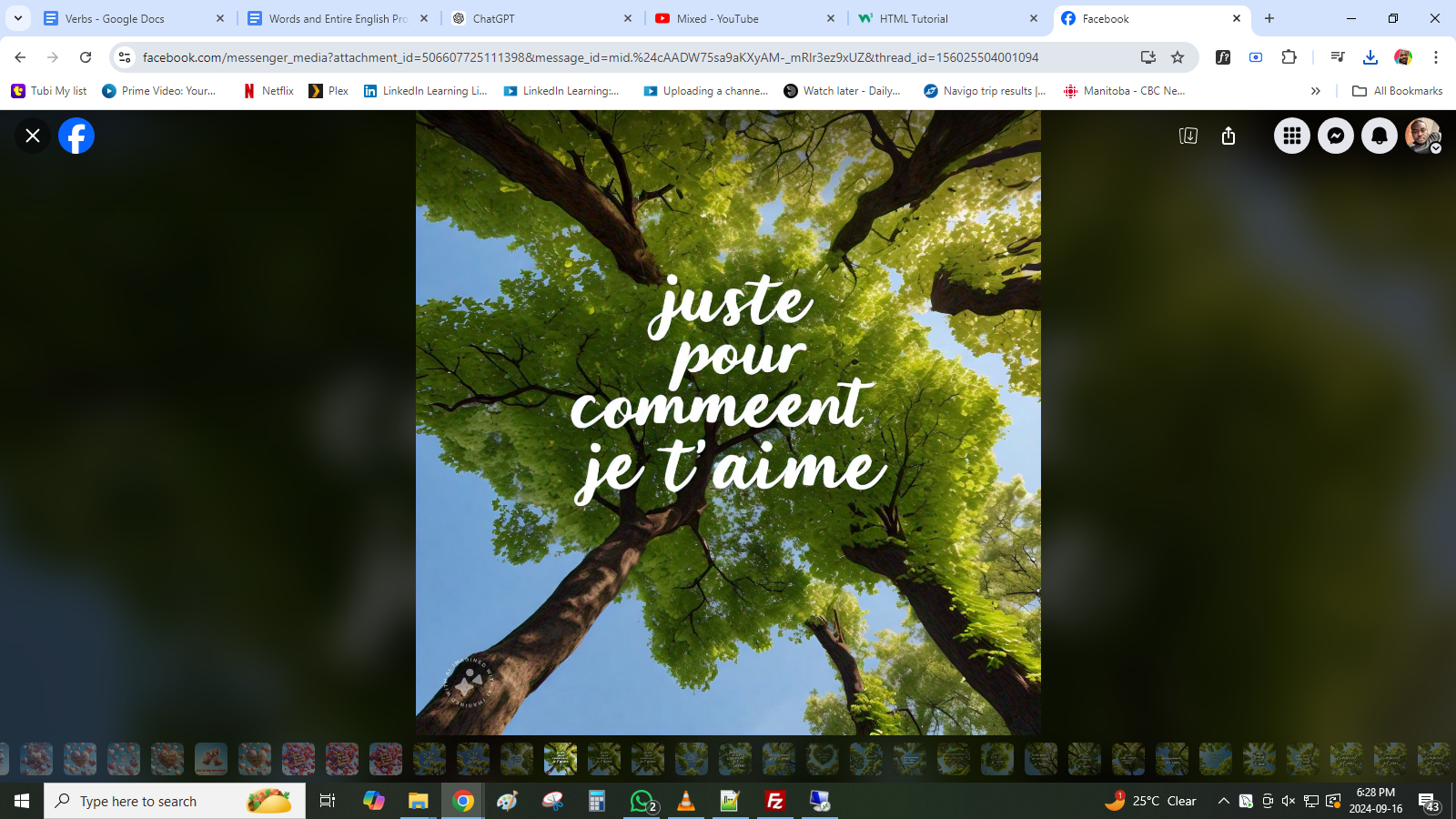Open Facebook notifications bell
Image resolution: width=1456 pixels, height=819 pixels.
1379,136
